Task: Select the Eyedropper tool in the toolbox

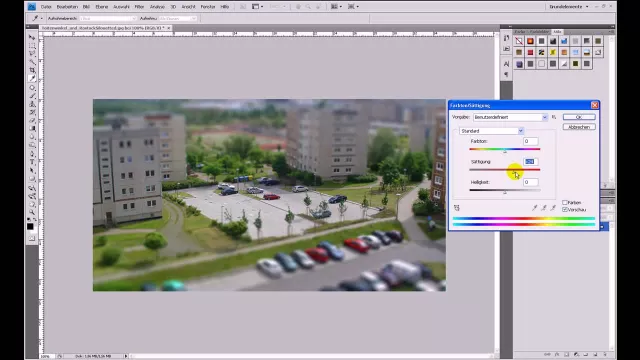Action: [x=32, y=78]
